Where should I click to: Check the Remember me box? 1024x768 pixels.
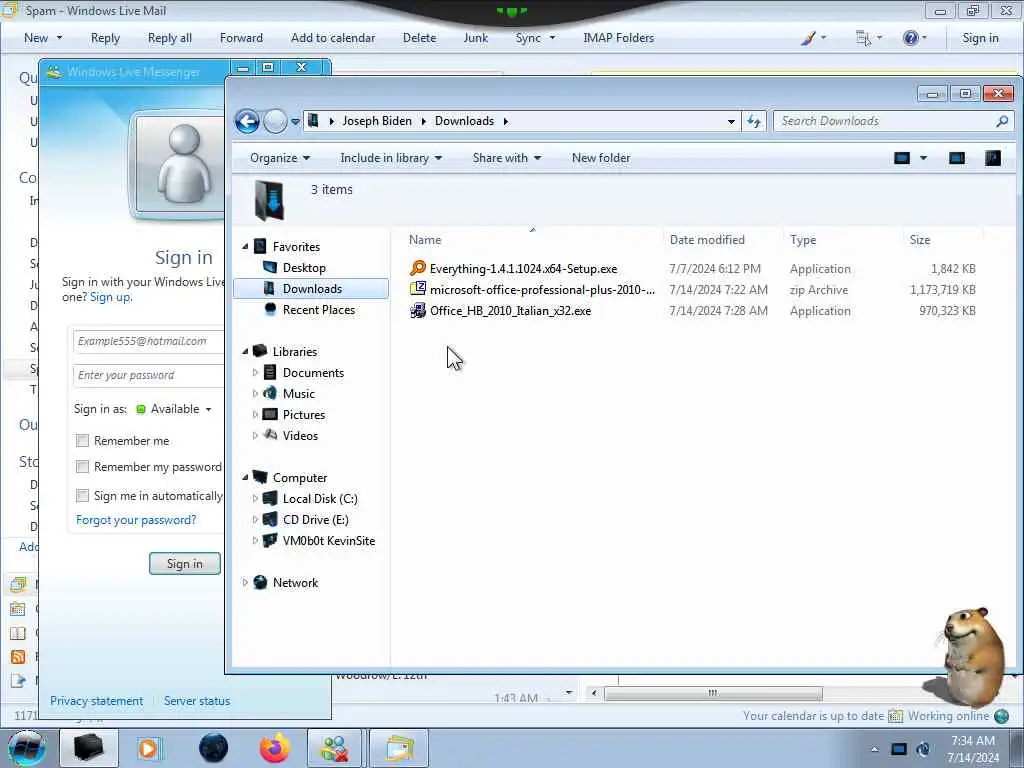click(82, 441)
